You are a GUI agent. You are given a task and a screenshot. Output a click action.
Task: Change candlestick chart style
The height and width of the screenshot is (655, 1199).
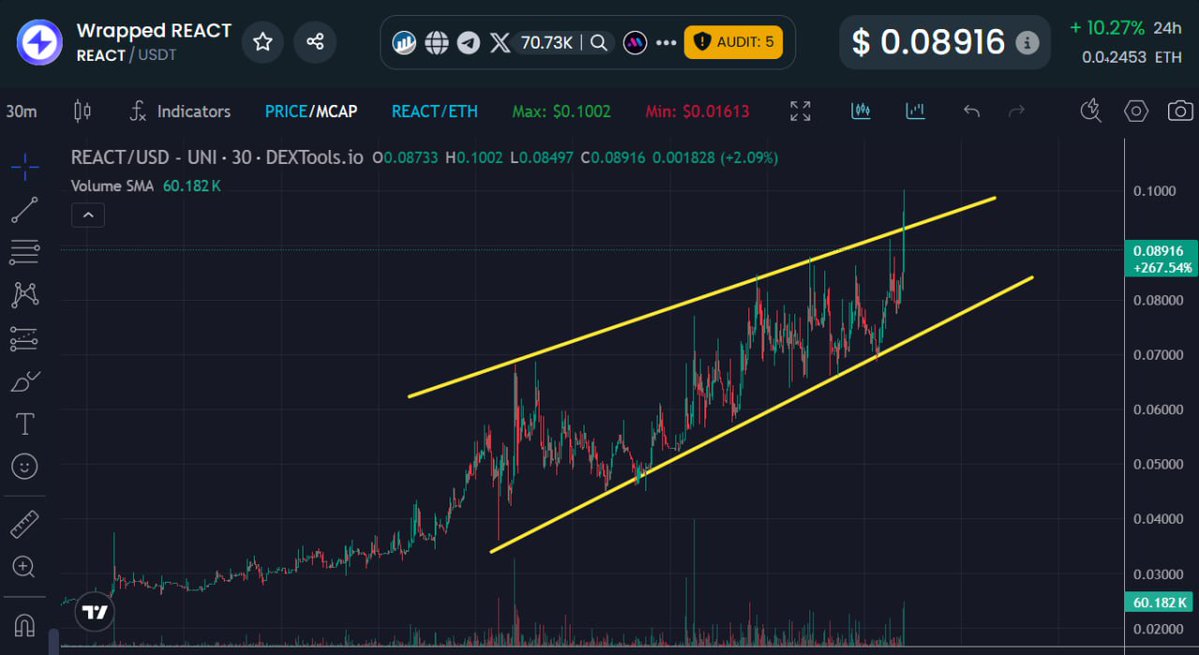tap(82, 112)
